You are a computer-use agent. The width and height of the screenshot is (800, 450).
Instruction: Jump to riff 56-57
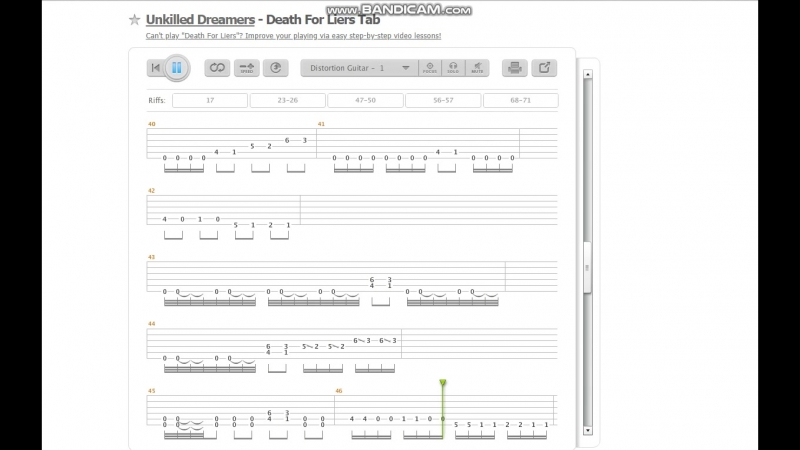pos(443,101)
